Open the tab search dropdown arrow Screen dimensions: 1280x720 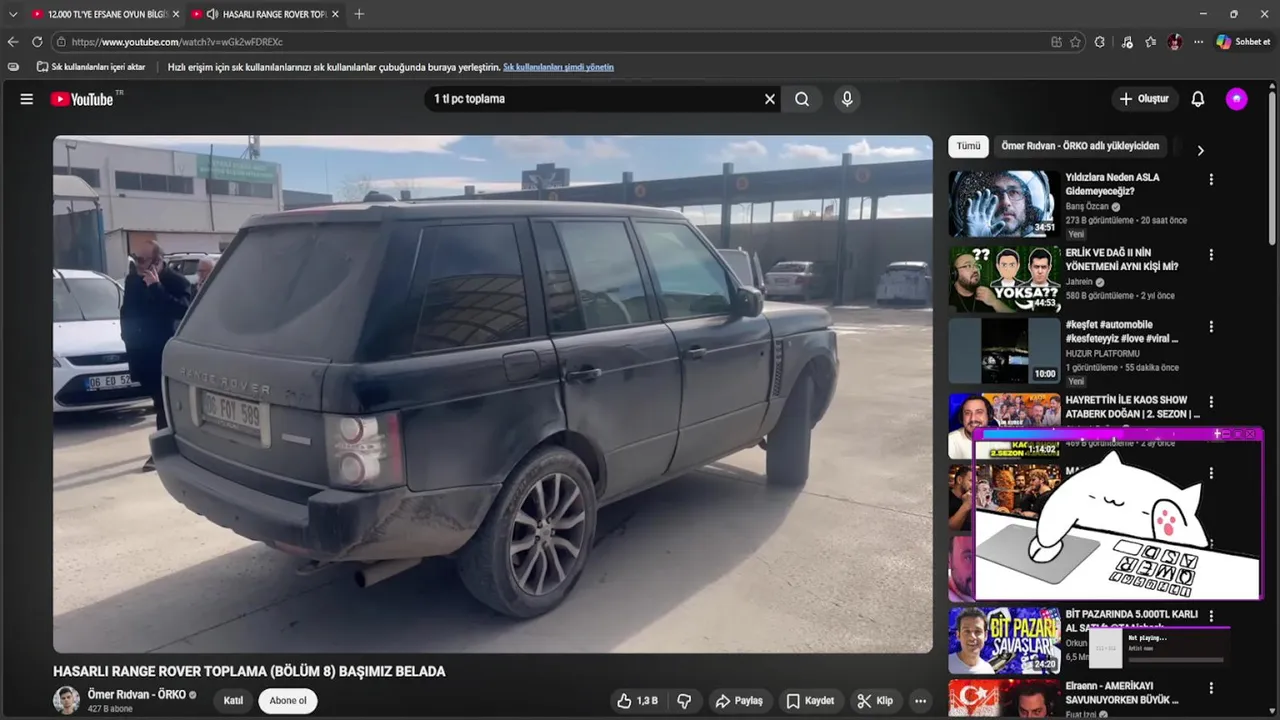[13, 14]
